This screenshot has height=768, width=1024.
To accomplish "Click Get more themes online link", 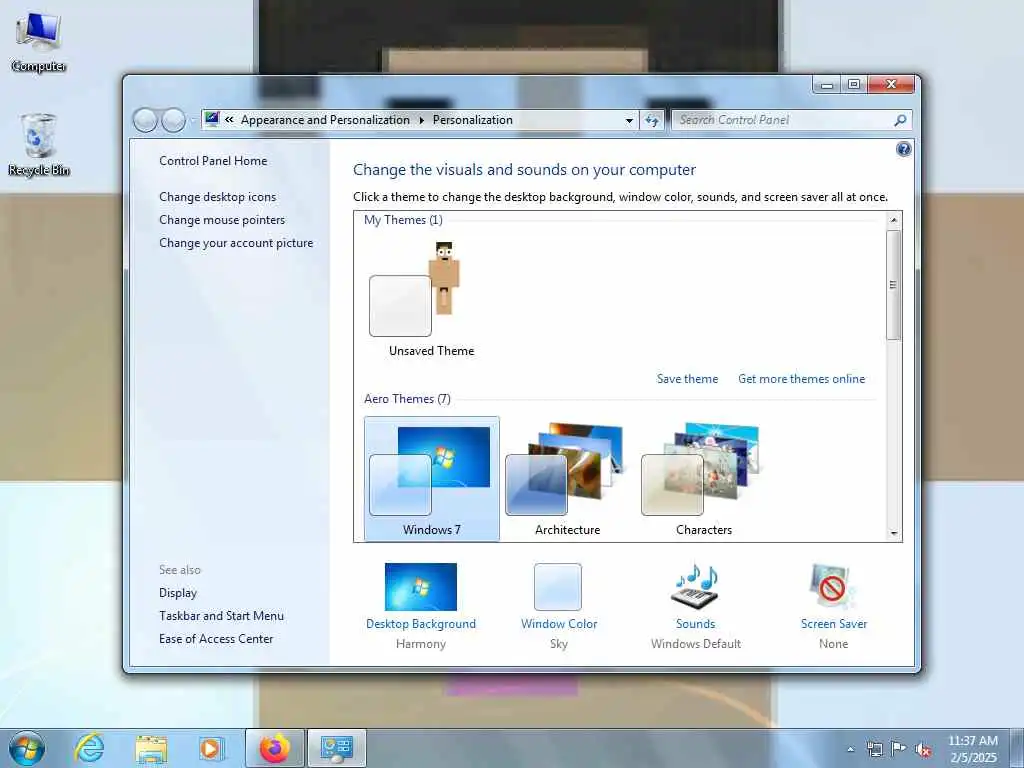I will (801, 379).
